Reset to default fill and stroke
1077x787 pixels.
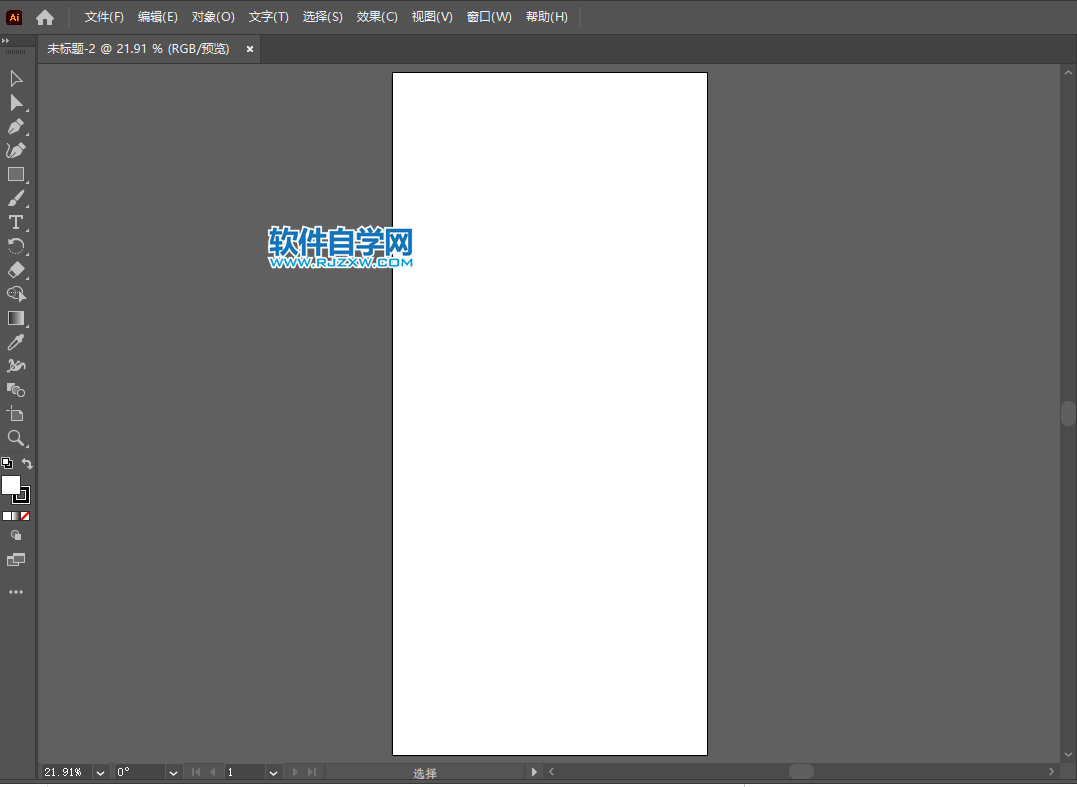coord(7,463)
